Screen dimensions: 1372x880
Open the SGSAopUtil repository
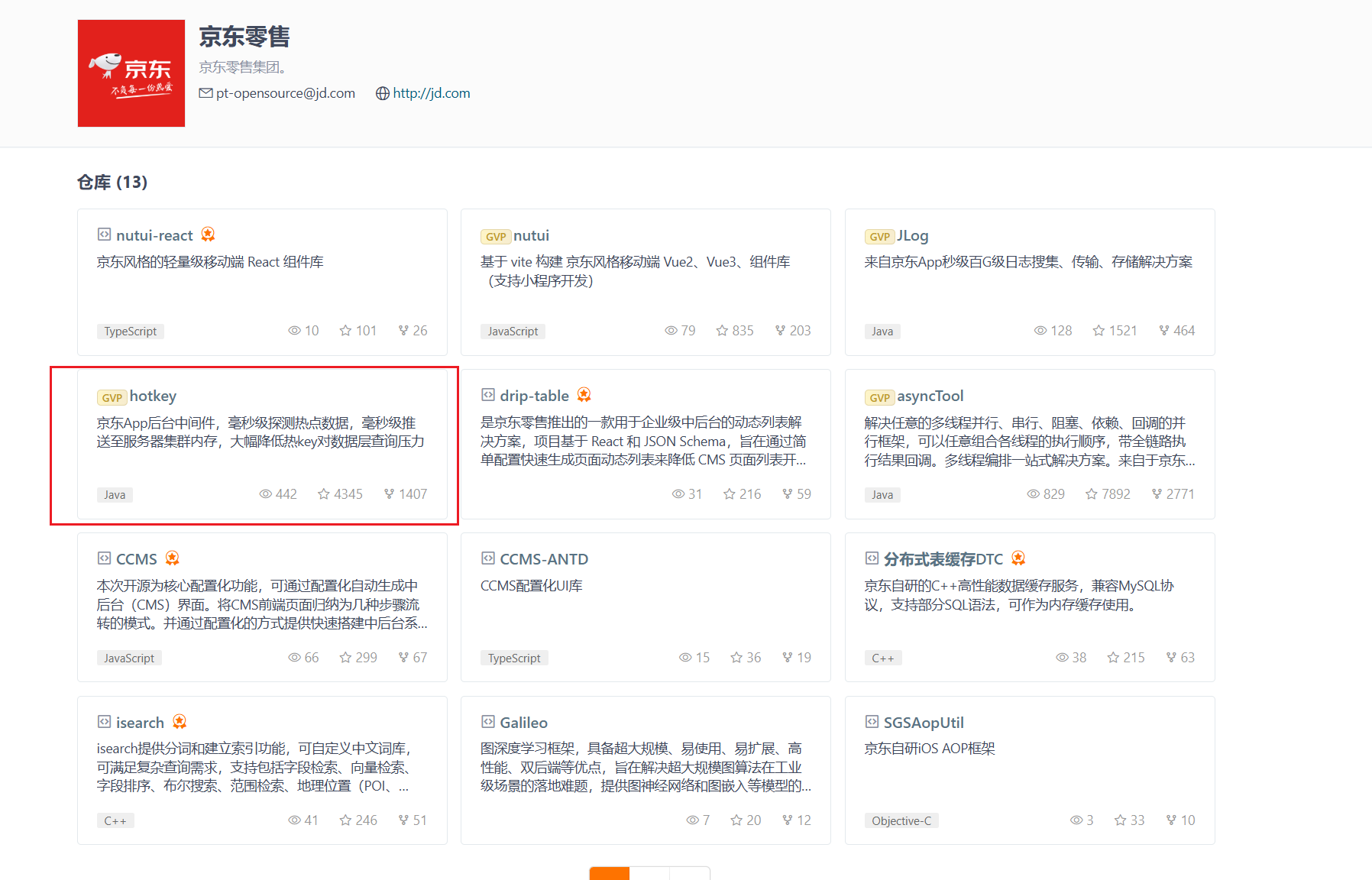pos(924,723)
